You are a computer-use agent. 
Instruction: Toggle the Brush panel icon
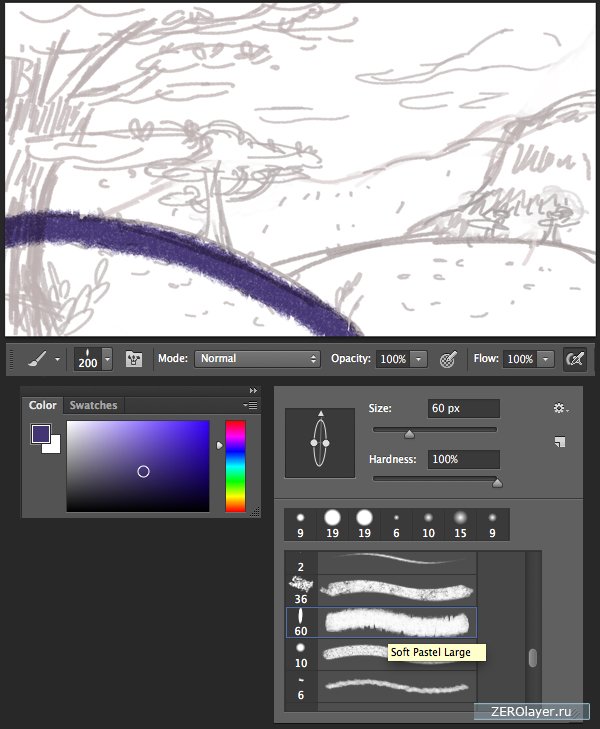click(x=134, y=359)
